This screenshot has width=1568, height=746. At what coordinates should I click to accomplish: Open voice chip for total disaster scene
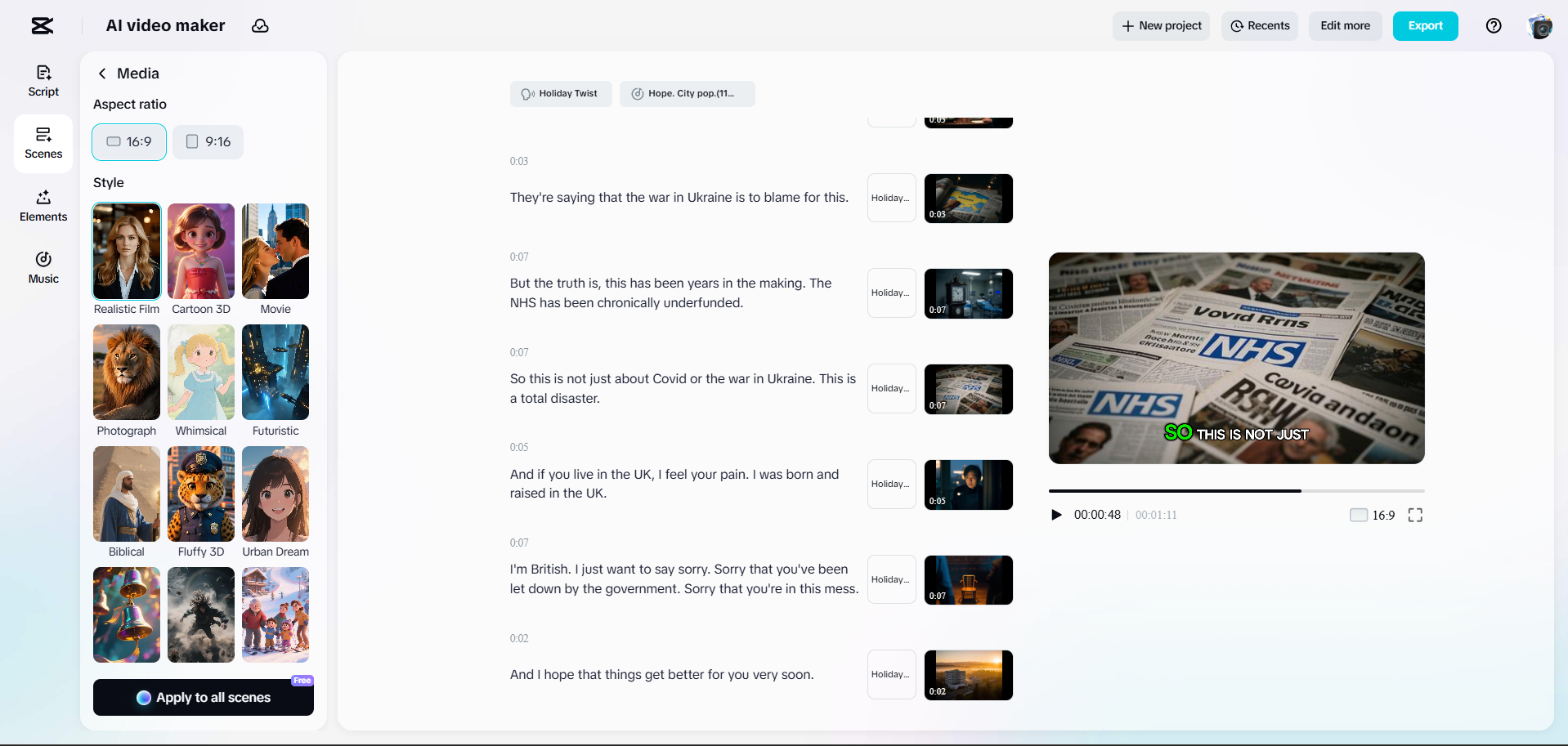coord(892,388)
